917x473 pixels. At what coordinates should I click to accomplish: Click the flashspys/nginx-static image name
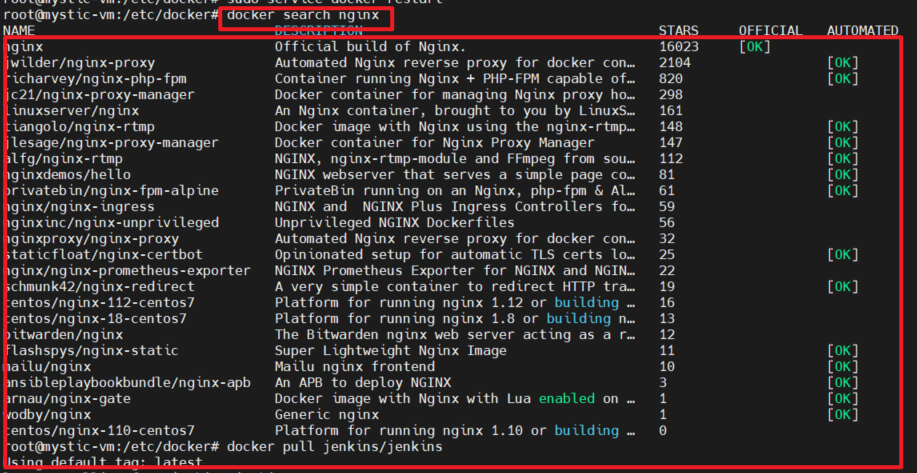91,351
